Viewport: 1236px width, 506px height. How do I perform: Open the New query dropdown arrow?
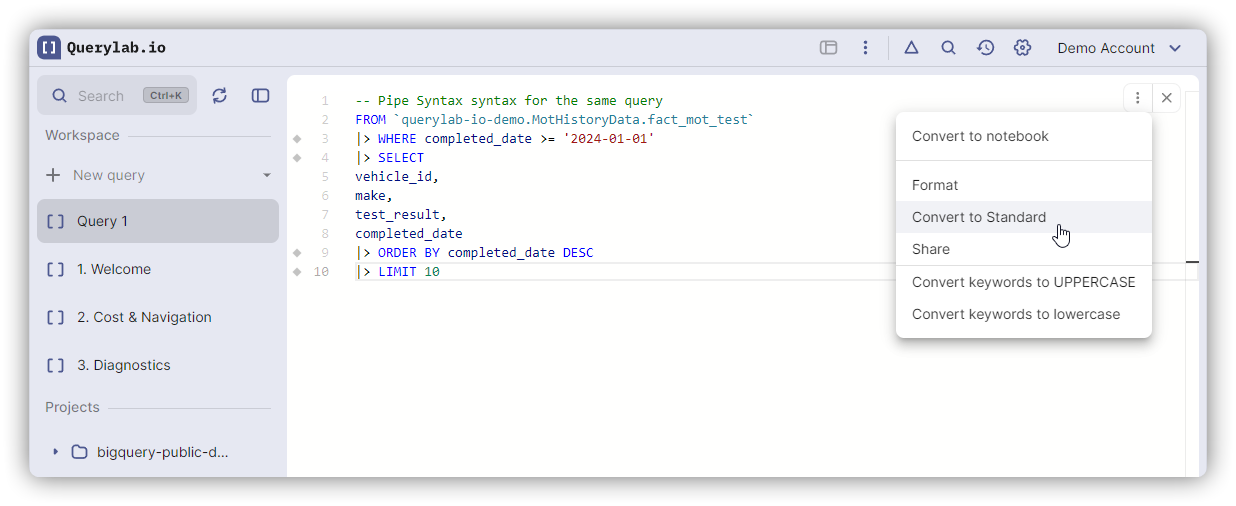[267, 175]
